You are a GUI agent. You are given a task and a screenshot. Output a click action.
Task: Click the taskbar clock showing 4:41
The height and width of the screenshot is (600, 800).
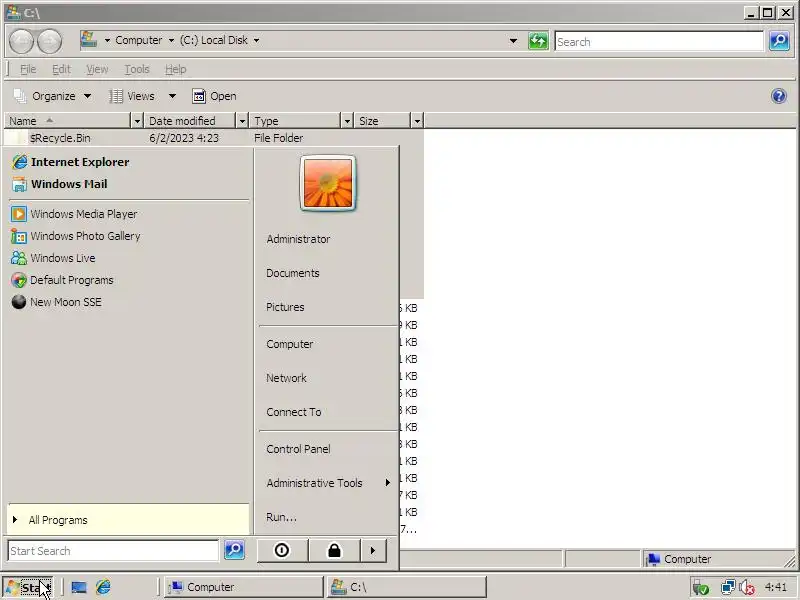pyautogui.click(x=776, y=587)
